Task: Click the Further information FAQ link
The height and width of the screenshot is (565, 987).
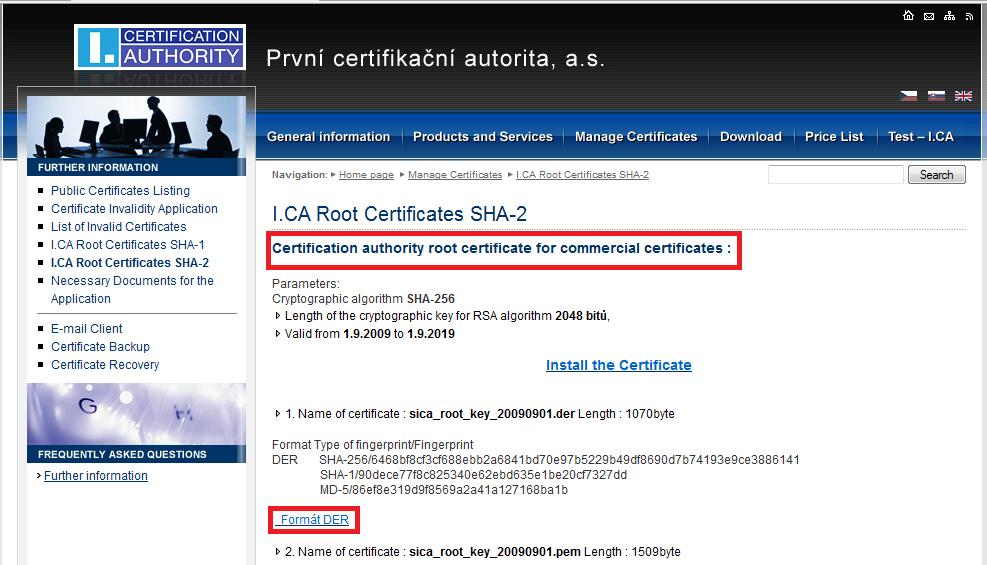Action: pos(96,476)
